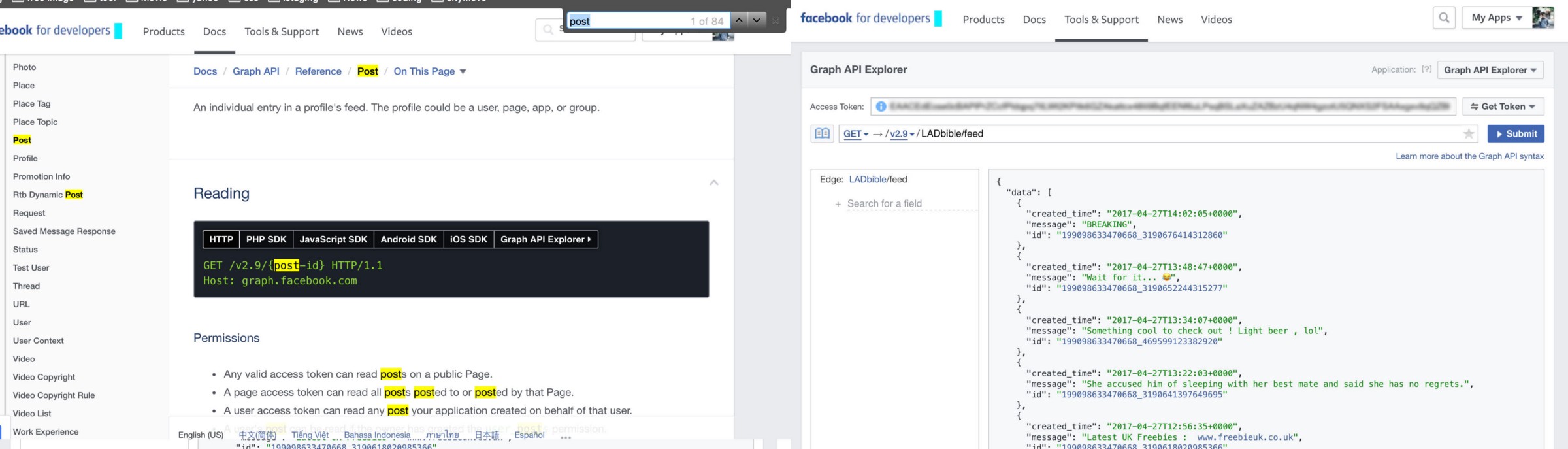Open Docs in the Explorer window nav
This screenshot has height=449, width=1568.
coord(1034,20)
